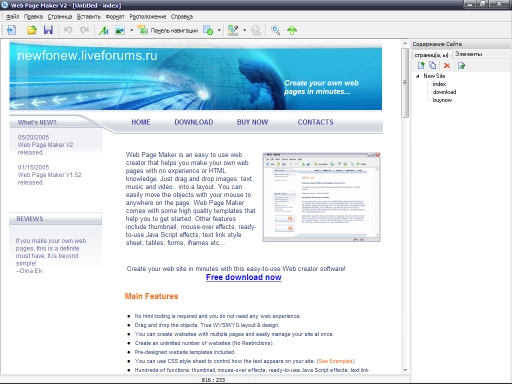This screenshot has width=512, height=384.
Task: Click the scroll down arrow of page scrollbar
Action: pos(405,370)
